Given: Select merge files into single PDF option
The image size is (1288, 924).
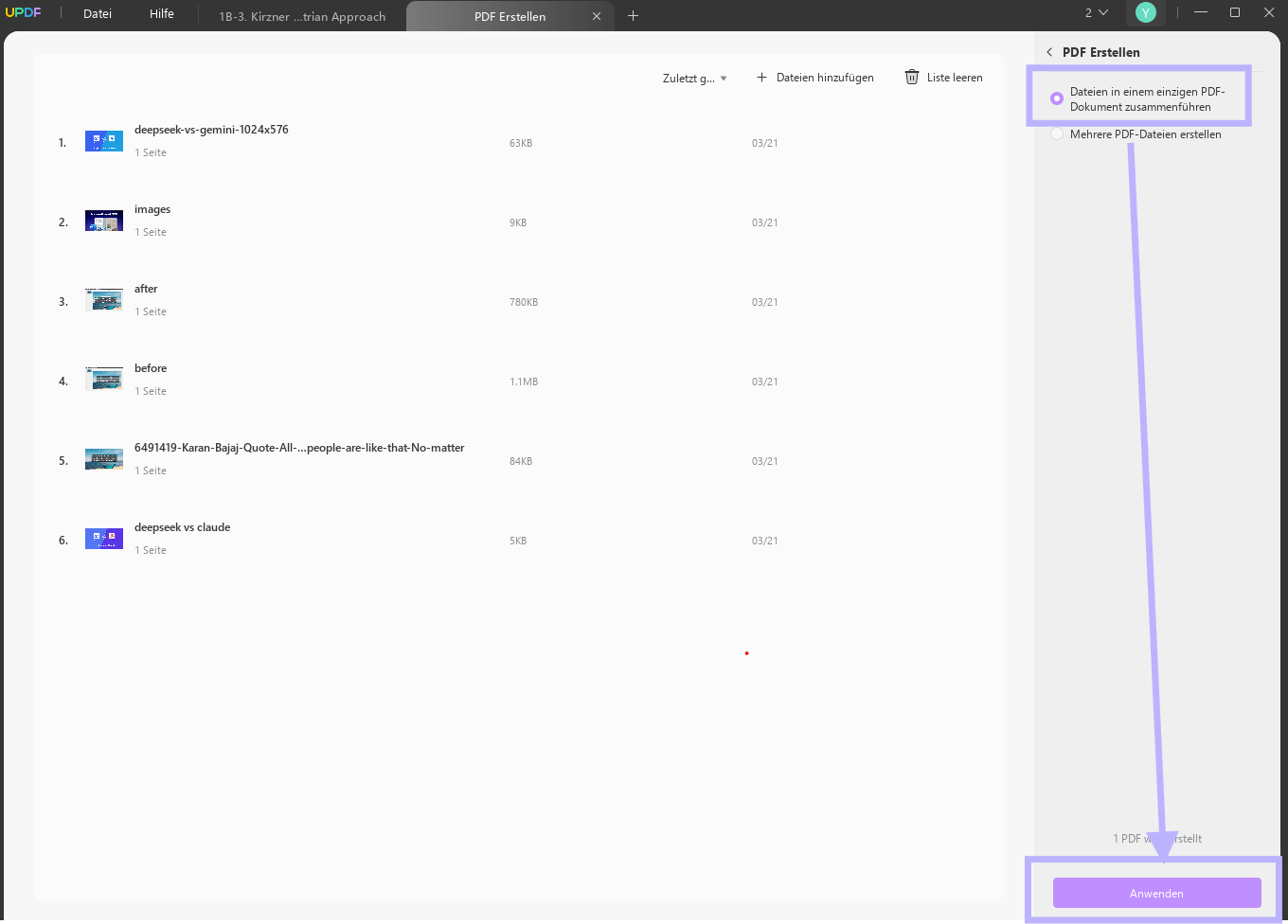Looking at the screenshot, I should coord(1138,99).
